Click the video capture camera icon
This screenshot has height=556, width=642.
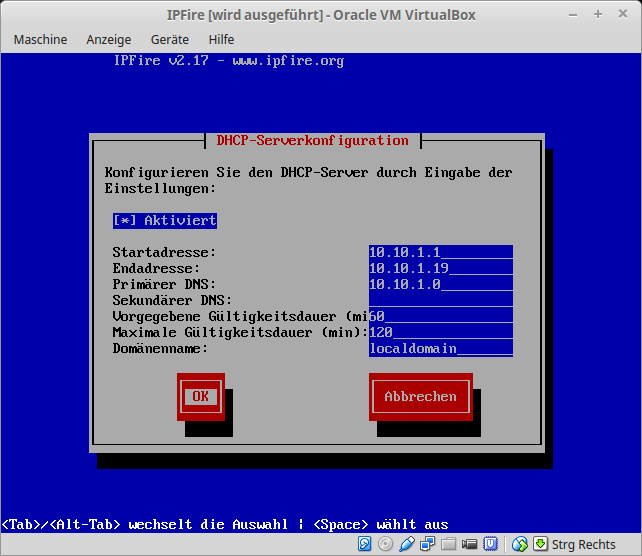[469, 544]
